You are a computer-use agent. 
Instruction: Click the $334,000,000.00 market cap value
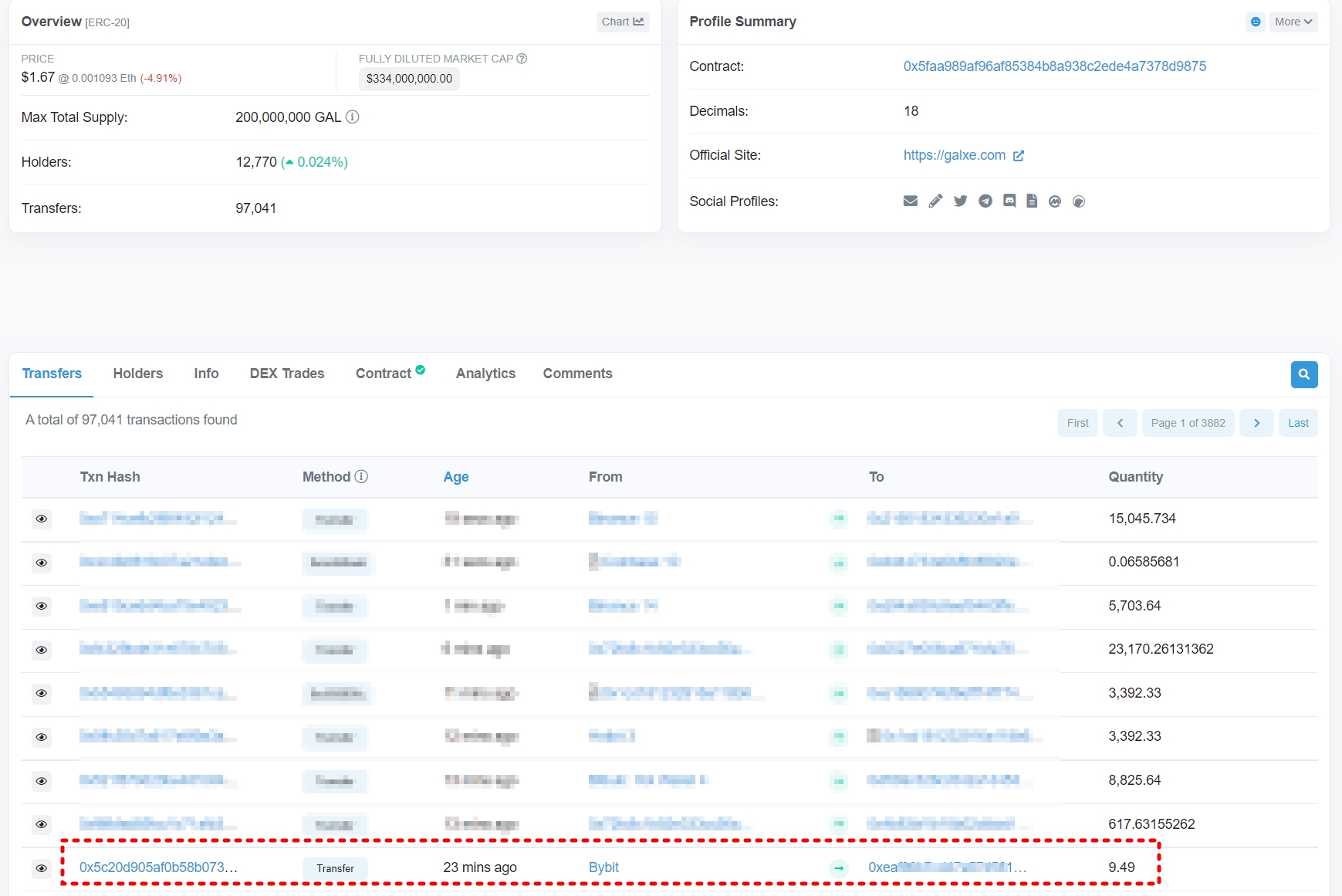(409, 79)
